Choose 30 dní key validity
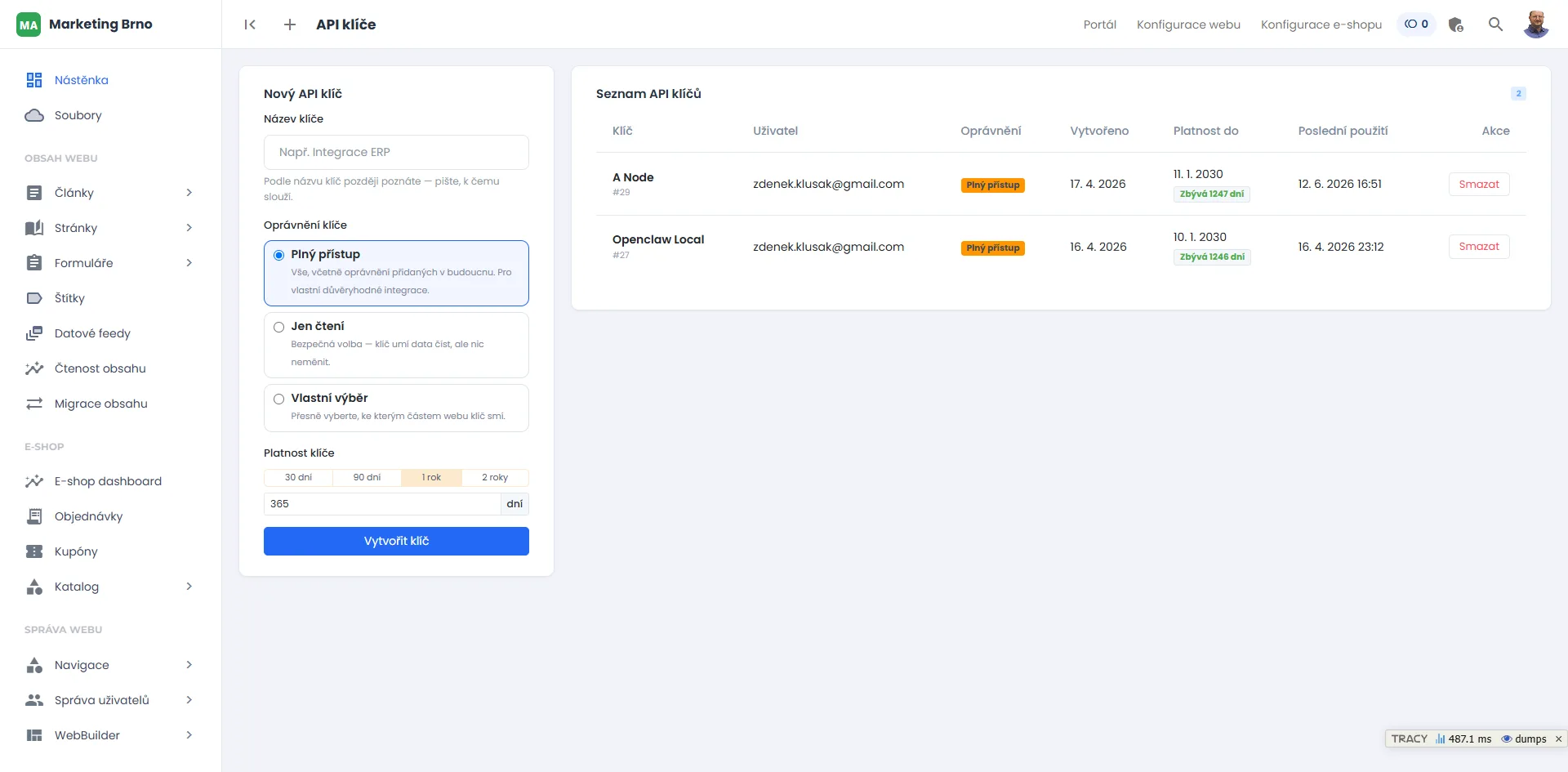 pos(298,477)
